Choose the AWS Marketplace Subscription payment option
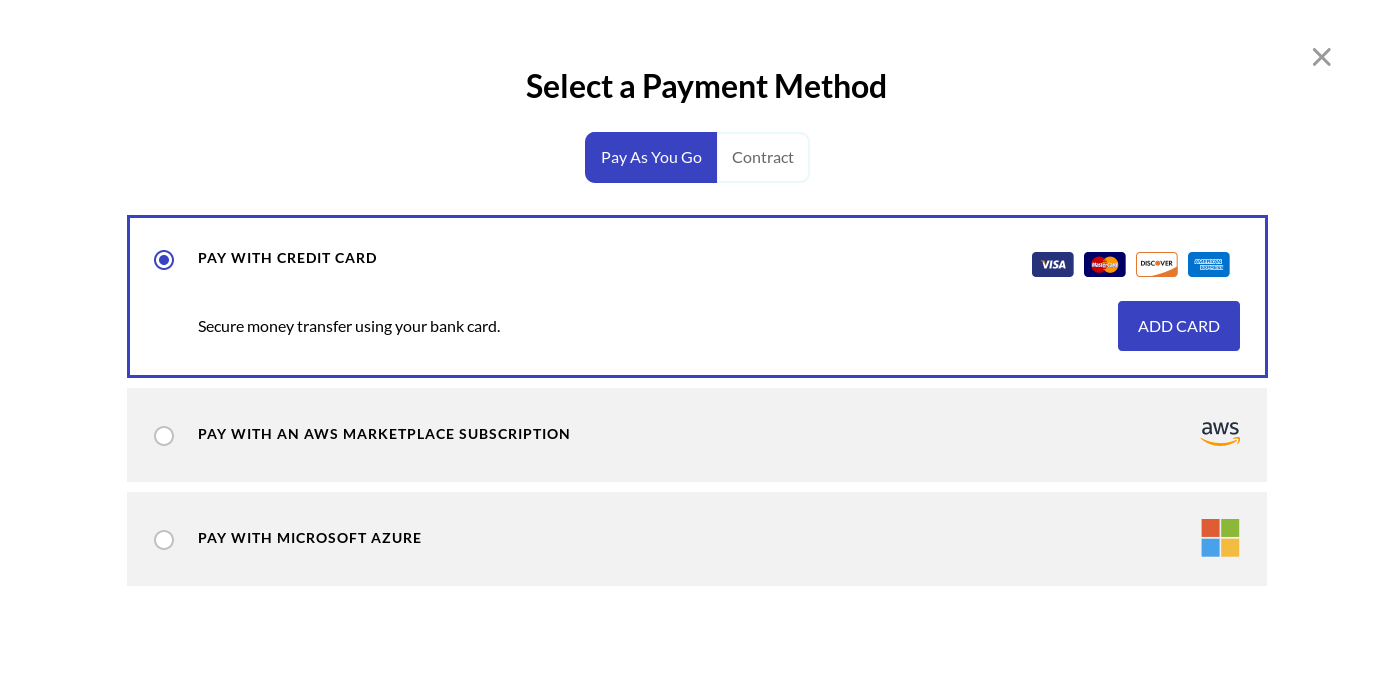Screen dimensions: 1394x688 164,436
